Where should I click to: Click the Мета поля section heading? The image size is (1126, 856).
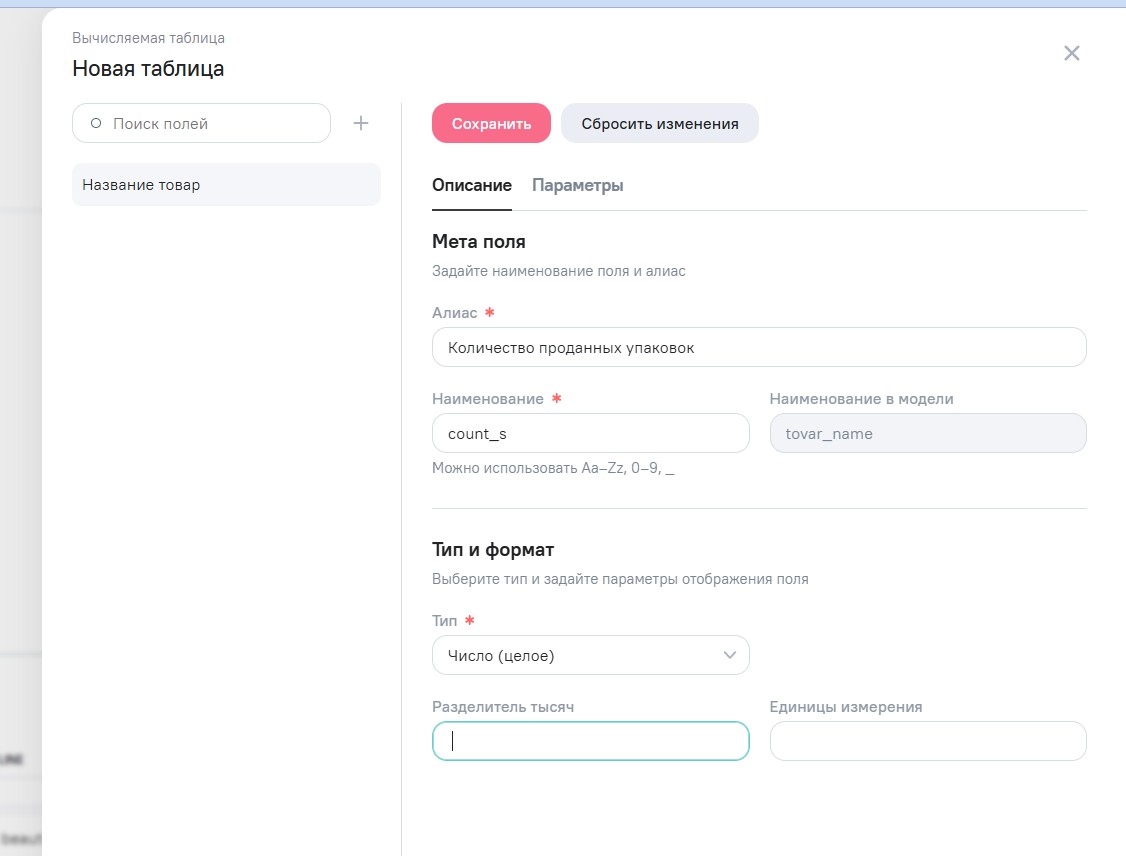pos(478,241)
